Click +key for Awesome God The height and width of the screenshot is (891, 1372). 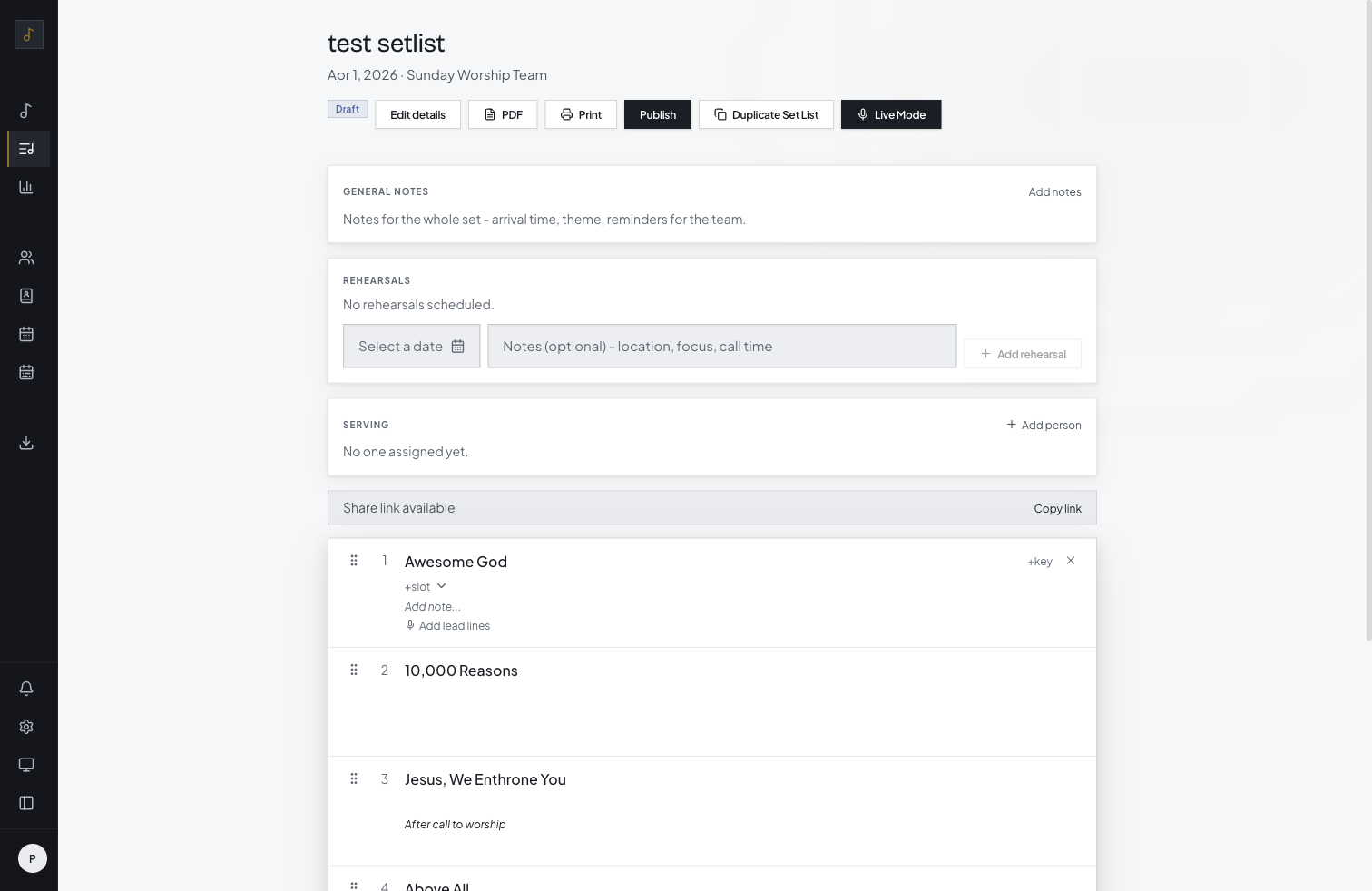tap(1040, 562)
